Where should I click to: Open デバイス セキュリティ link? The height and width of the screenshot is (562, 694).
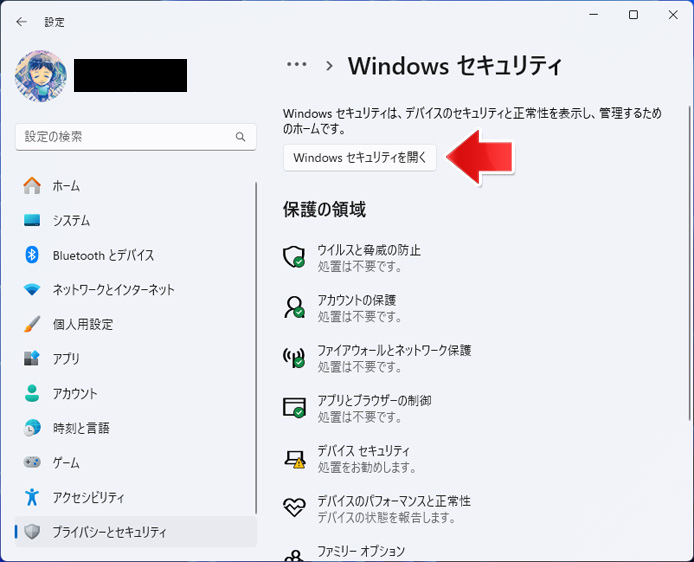(364, 450)
